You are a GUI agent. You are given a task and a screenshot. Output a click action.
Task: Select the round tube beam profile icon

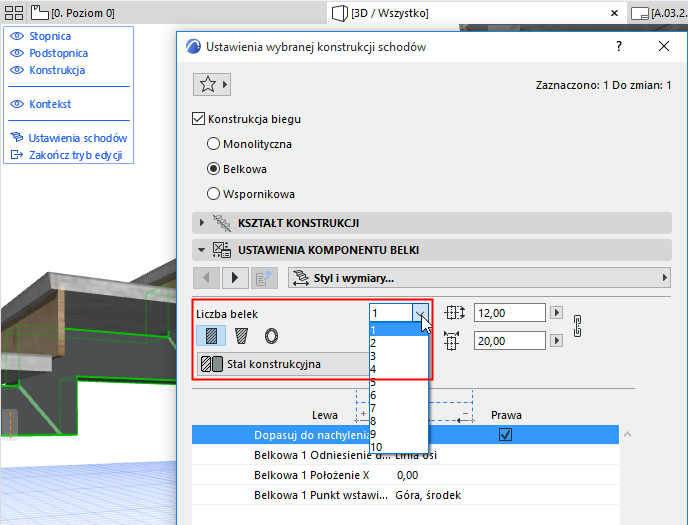pyautogui.click(x=271, y=336)
